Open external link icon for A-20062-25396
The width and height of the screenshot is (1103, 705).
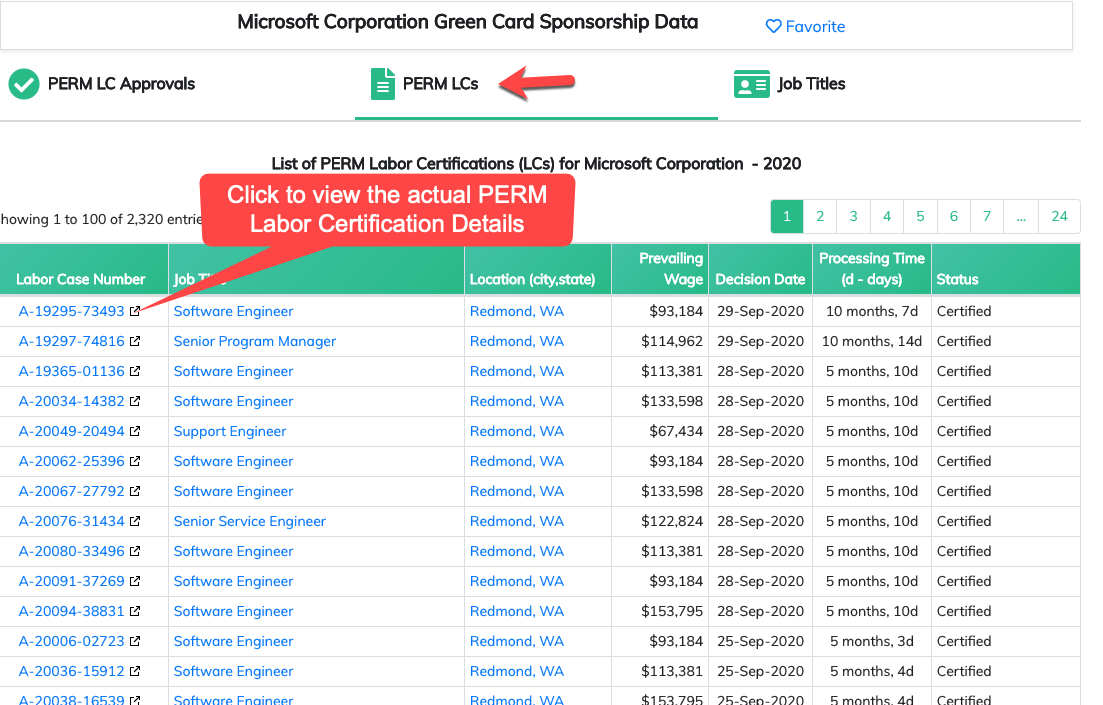[135, 461]
